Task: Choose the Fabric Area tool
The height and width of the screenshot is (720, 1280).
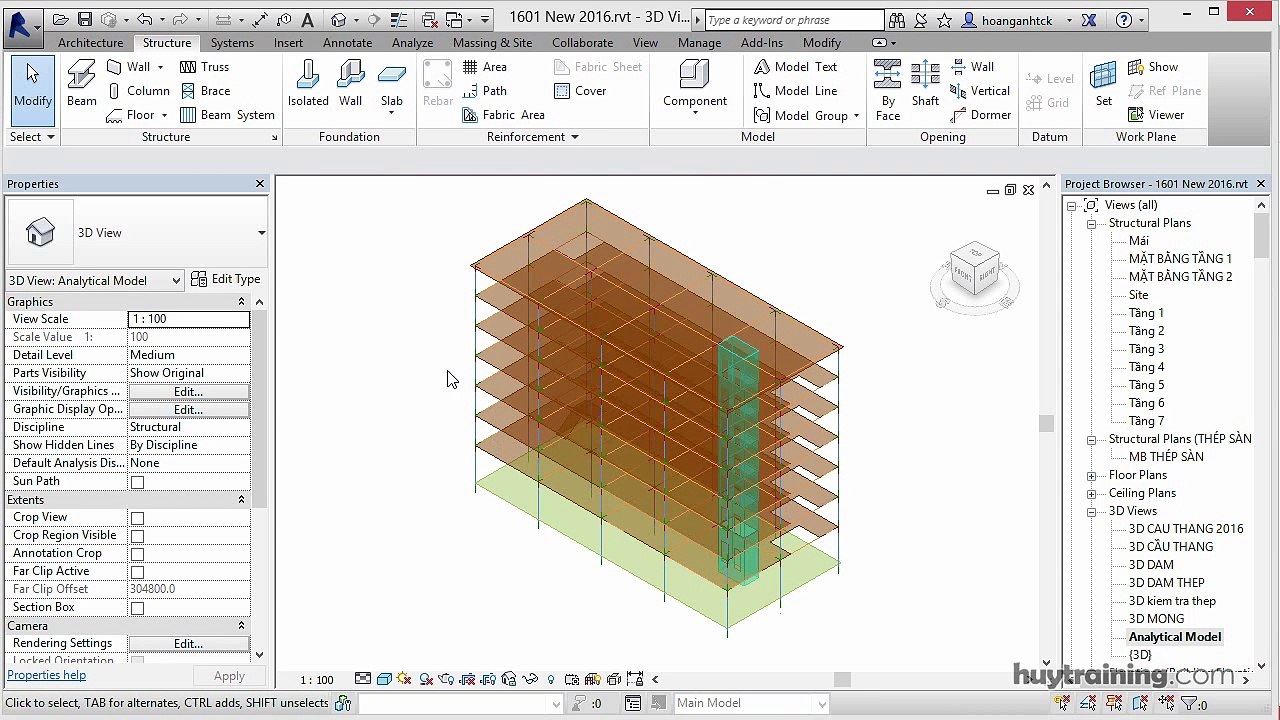Action: 503,115
